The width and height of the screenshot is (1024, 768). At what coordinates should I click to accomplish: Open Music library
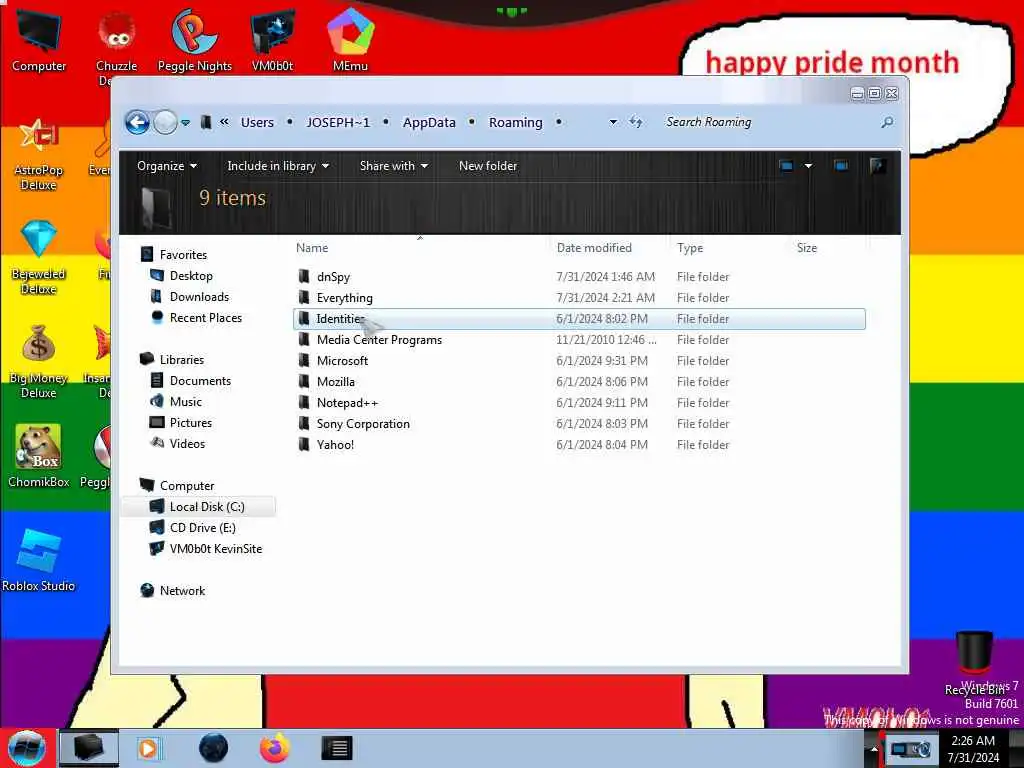pos(185,402)
